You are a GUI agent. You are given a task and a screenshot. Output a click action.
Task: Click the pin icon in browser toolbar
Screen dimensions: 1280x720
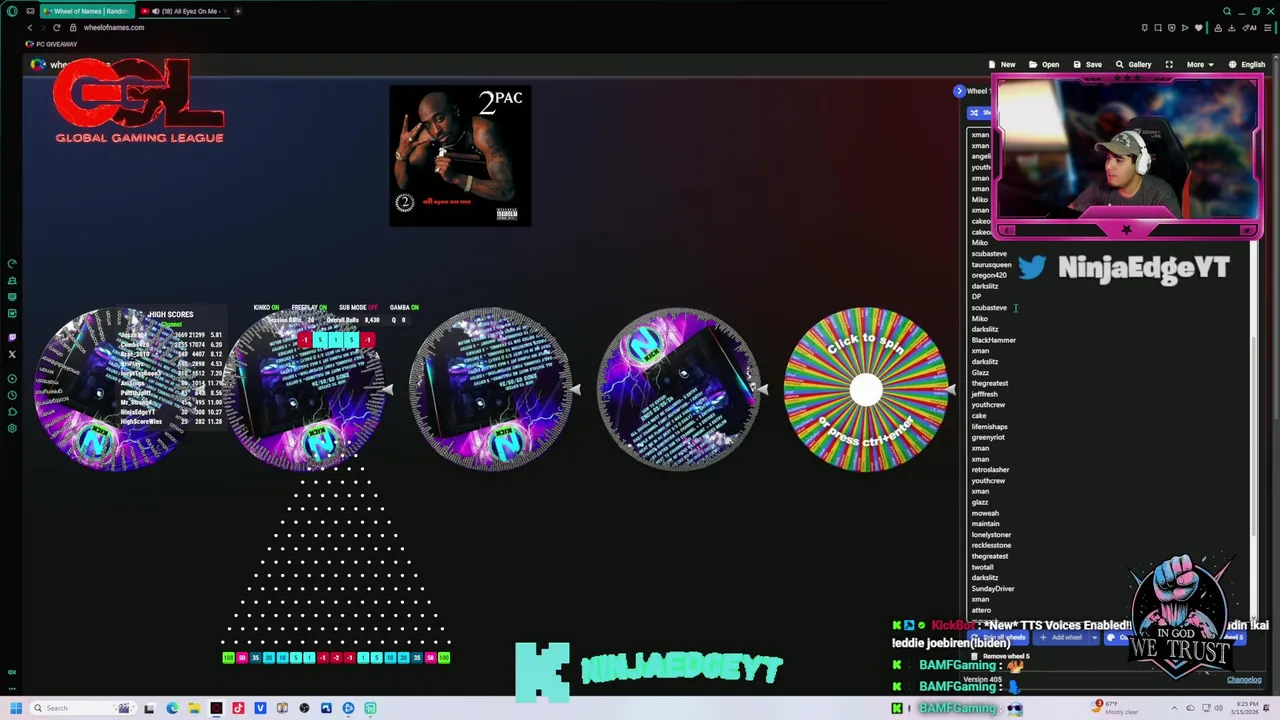[1145, 28]
